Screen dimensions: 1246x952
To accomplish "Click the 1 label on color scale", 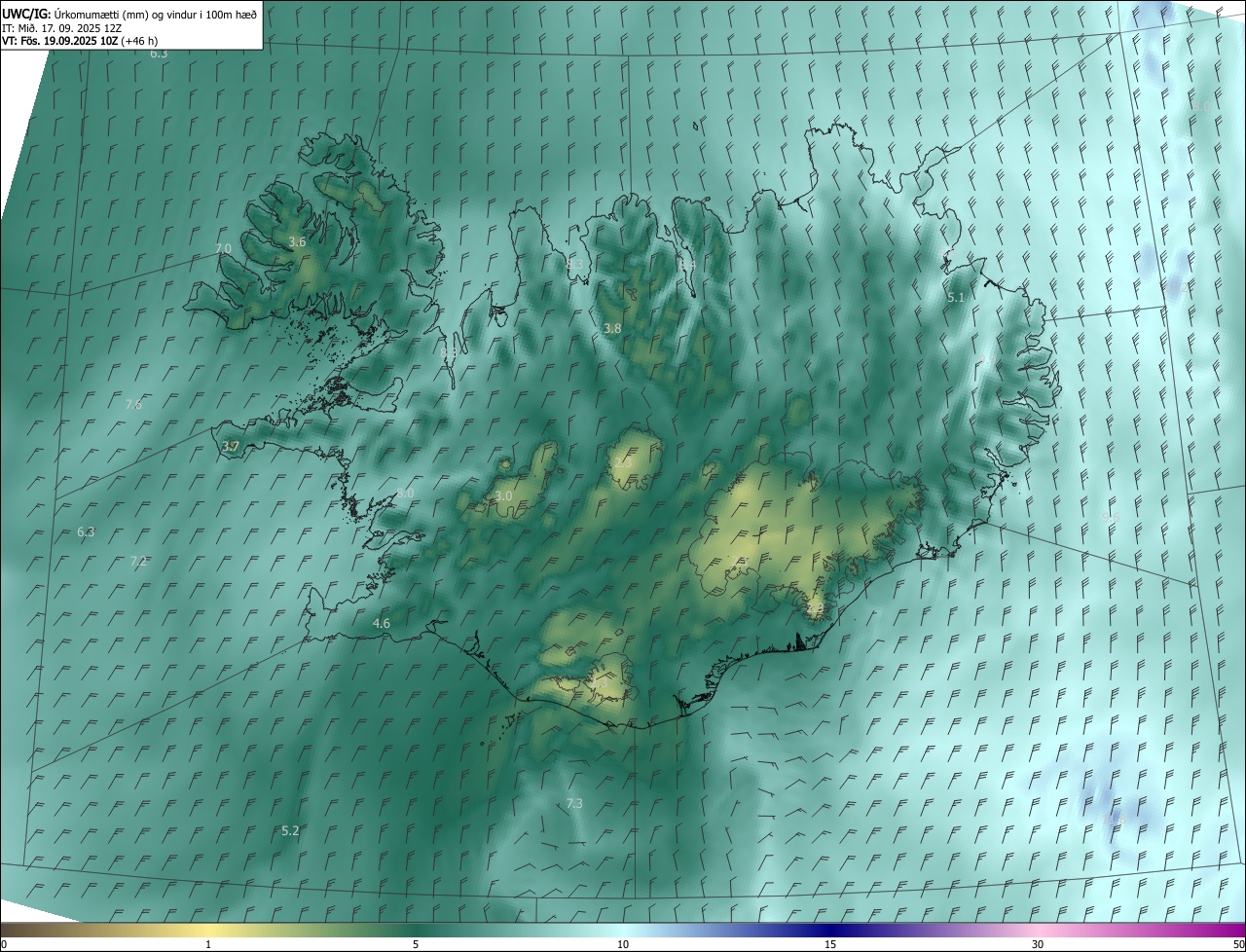I will pyautogui.click(x=208, y=944).
